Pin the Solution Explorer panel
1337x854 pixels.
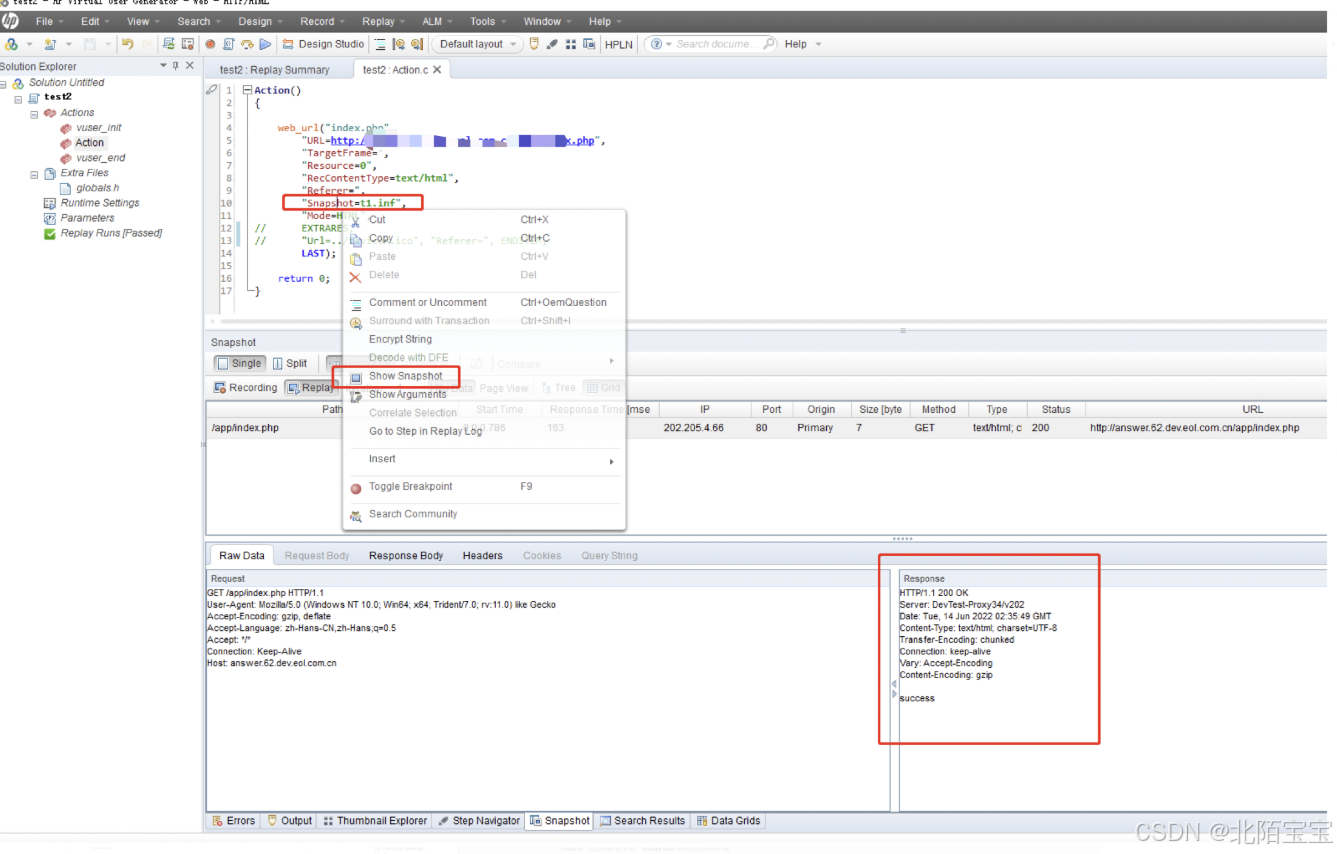point(176,66)
